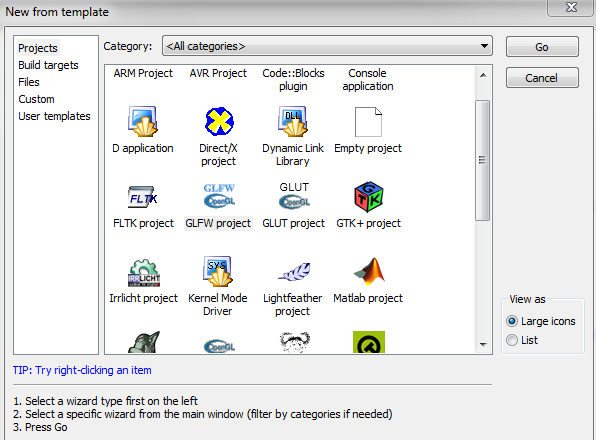Click the Ogre head icon in bottom row

tap(144, 342)
